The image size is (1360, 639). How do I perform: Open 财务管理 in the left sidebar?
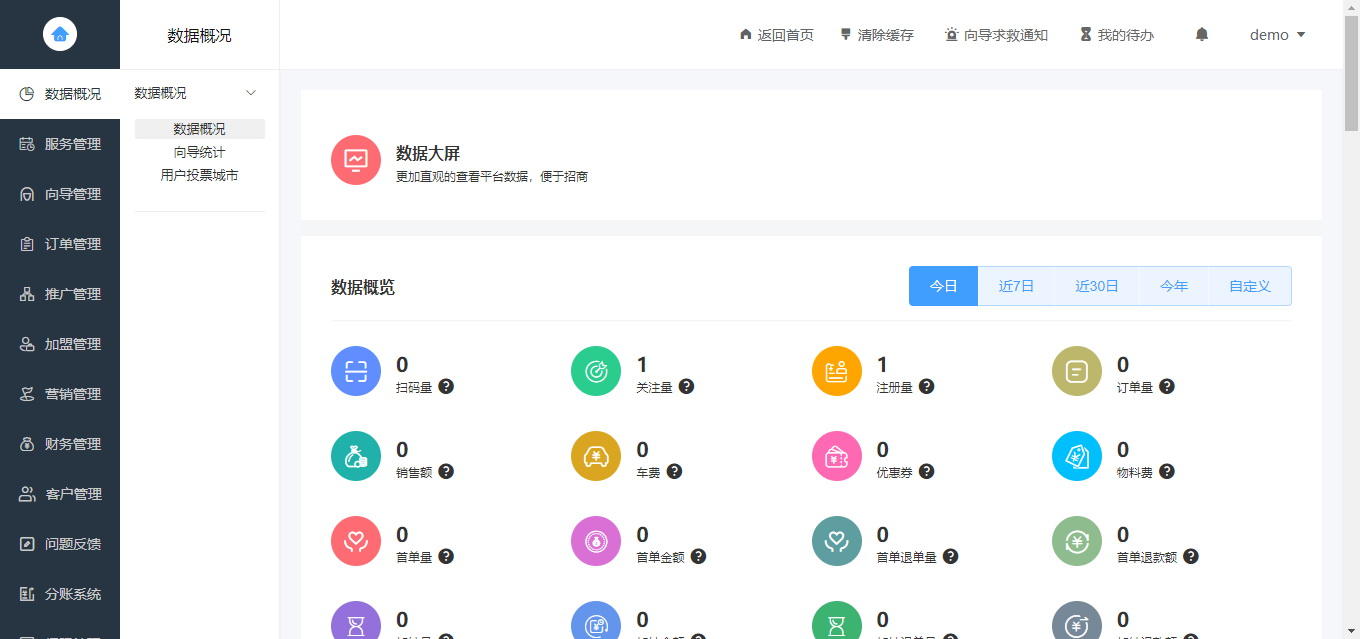(x=60, y=444)
